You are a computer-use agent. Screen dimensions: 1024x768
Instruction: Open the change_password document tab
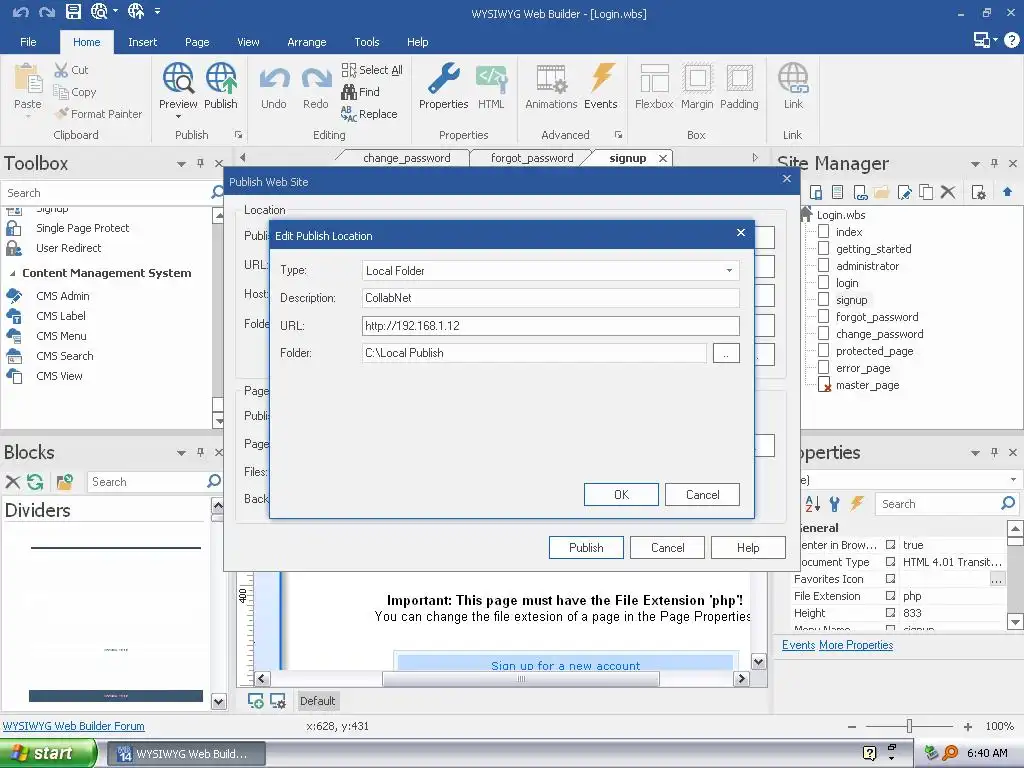[406, 158]
